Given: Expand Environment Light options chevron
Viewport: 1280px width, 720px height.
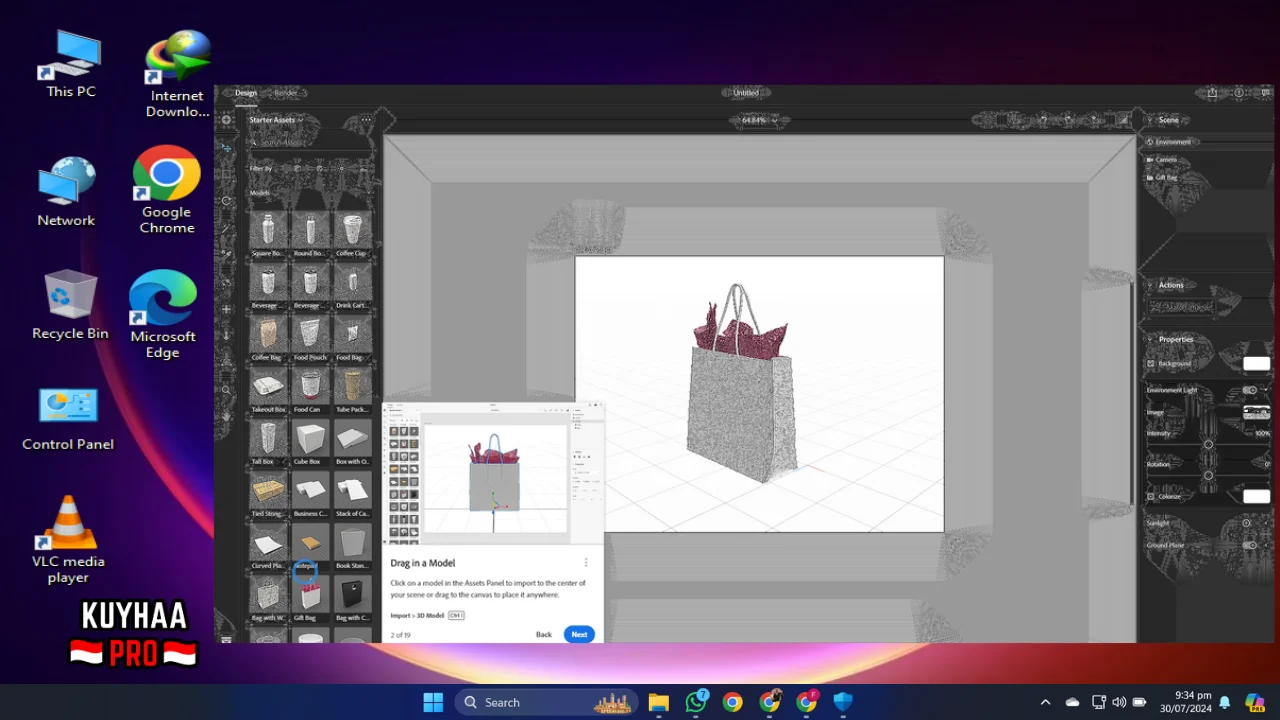Looking at the screenshot, I should (1266, 390).
